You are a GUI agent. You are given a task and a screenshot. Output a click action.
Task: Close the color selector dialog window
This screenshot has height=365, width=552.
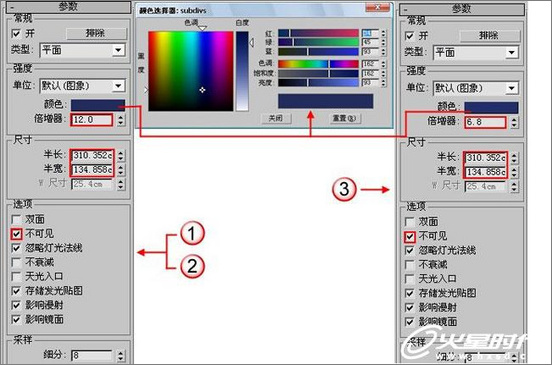377,7
